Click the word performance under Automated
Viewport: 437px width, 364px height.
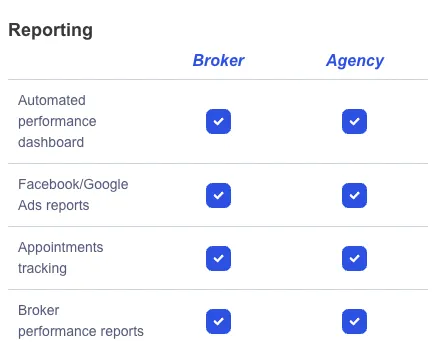(57, 122)
